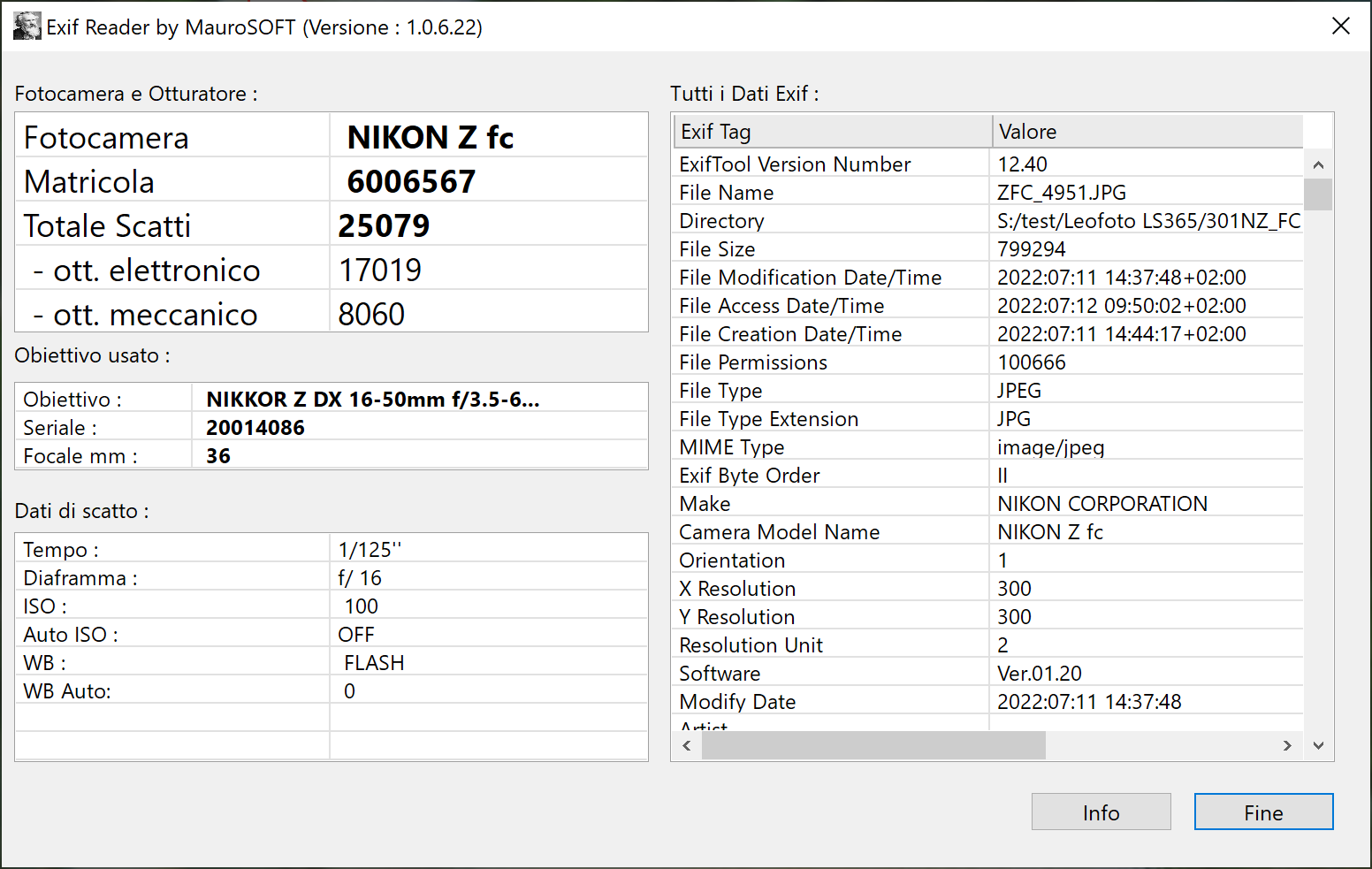Select File Access Date/Time row
Screen dimensions: 1372x869
click(987, 306)
